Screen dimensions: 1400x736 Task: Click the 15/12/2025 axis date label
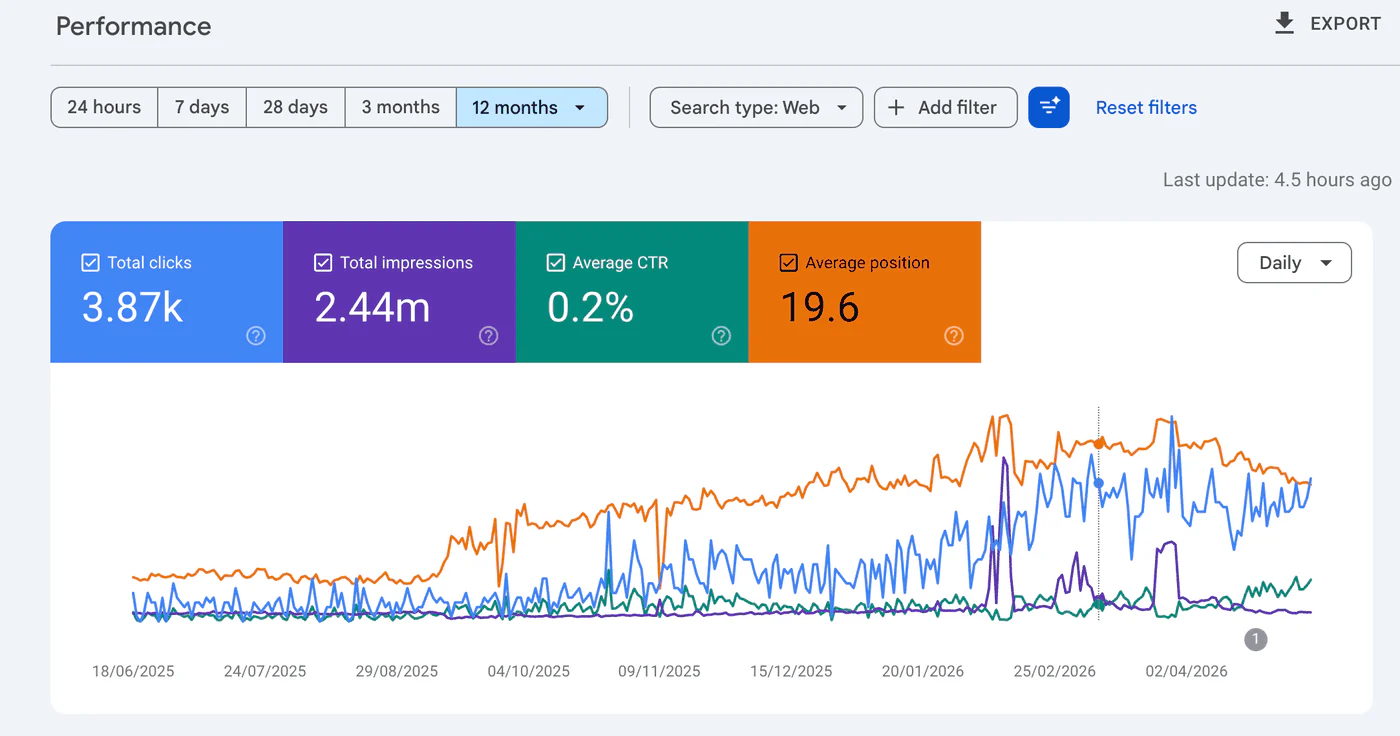791,671
